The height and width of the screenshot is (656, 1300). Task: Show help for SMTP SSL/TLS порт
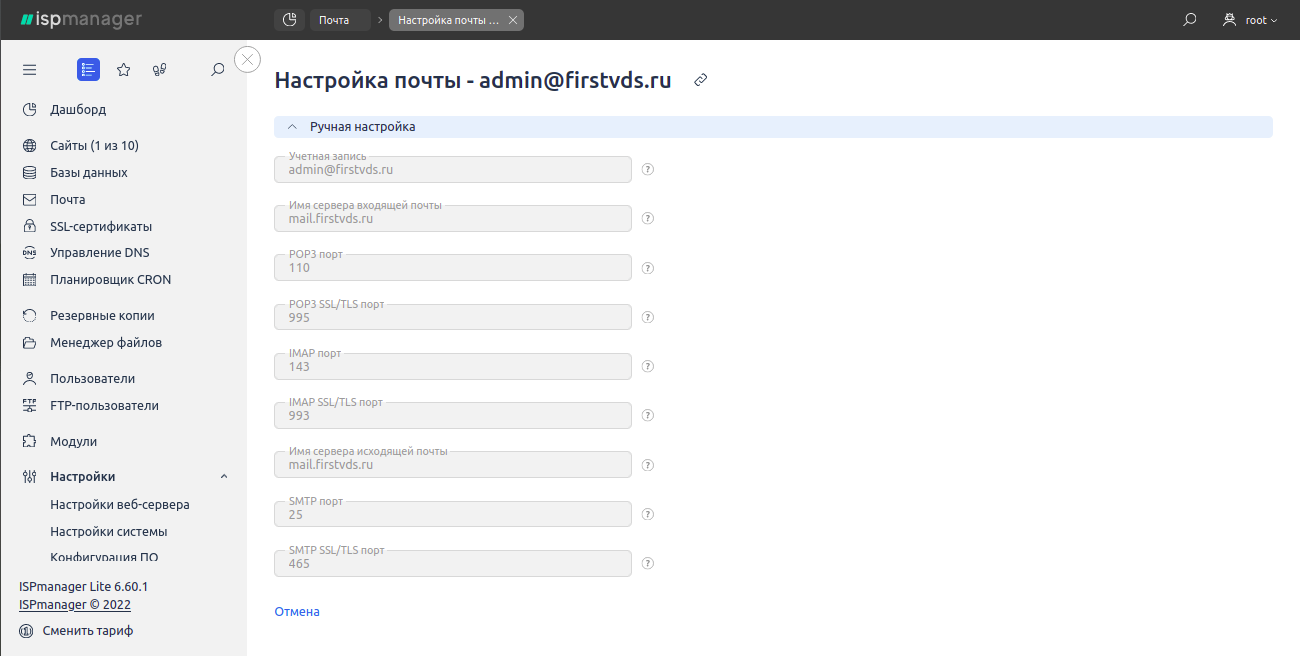[x=648, y=564]
